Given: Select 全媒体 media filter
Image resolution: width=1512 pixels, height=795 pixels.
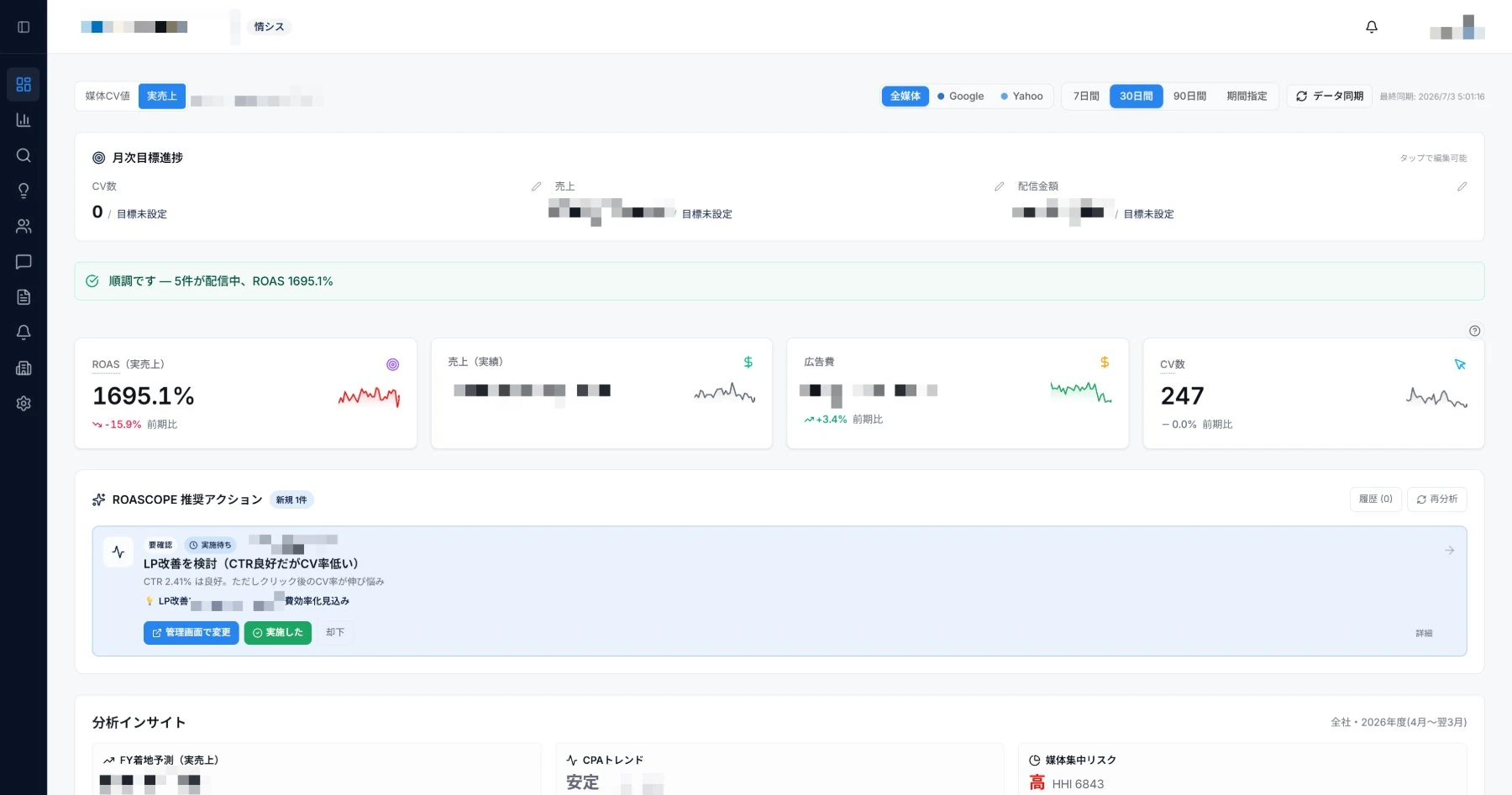Looking at the screenshot, I should pos(905,96).
